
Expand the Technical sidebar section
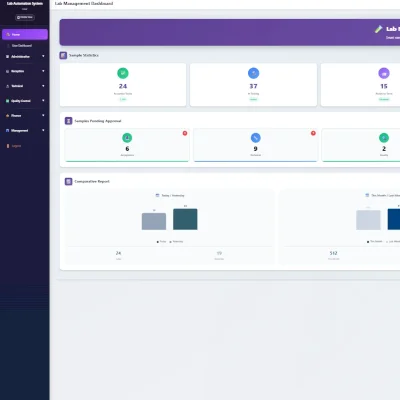[25, 86]
